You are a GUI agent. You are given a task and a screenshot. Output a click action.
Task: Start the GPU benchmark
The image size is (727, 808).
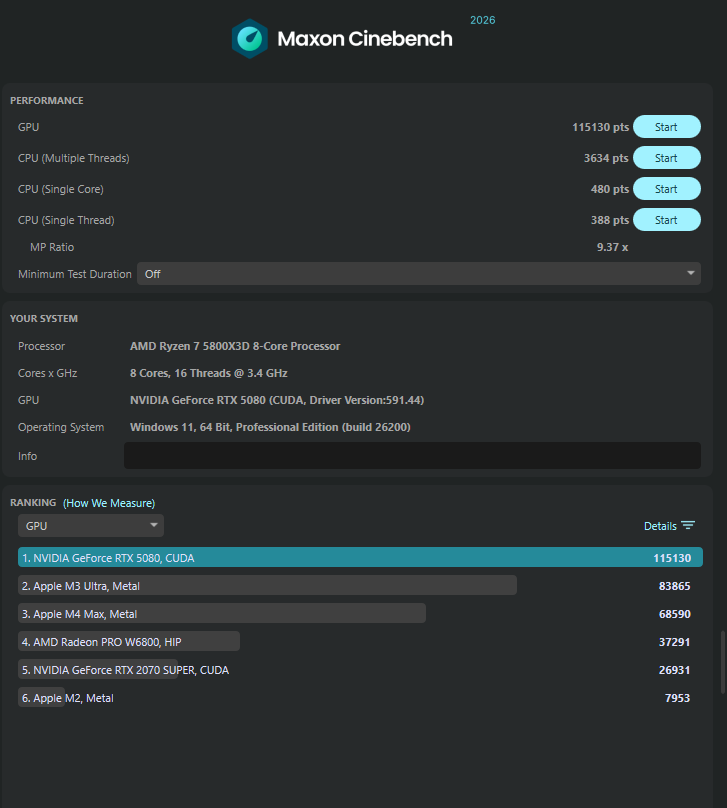pyautogui.click(x=666, y=127)
